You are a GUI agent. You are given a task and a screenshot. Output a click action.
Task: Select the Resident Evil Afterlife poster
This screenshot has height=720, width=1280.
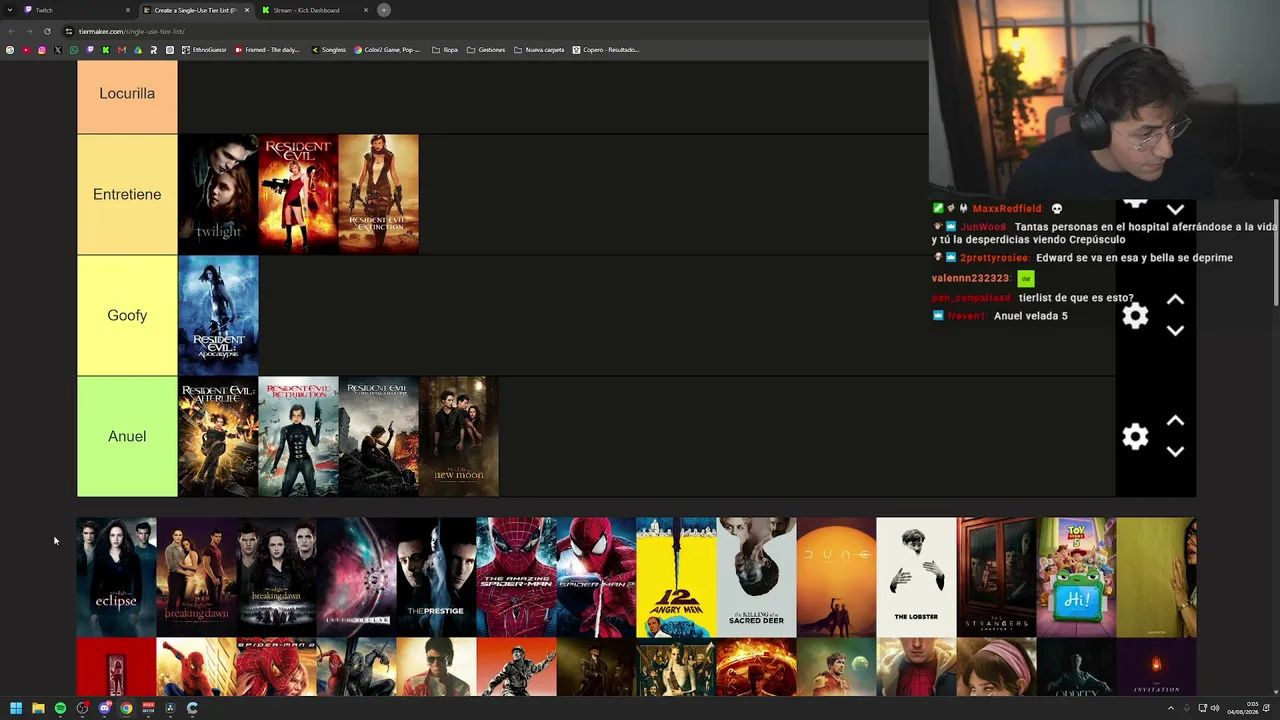pyautogui.click(x=218, y=437)
